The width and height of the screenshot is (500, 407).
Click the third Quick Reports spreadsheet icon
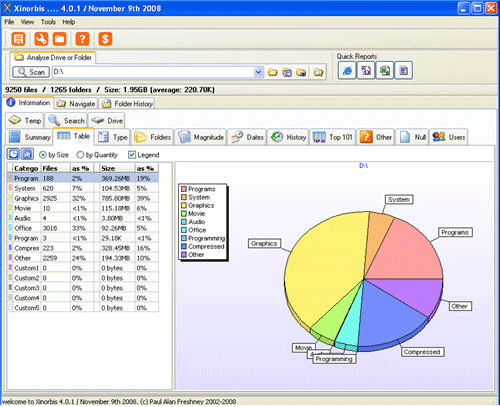pos(385,70)
